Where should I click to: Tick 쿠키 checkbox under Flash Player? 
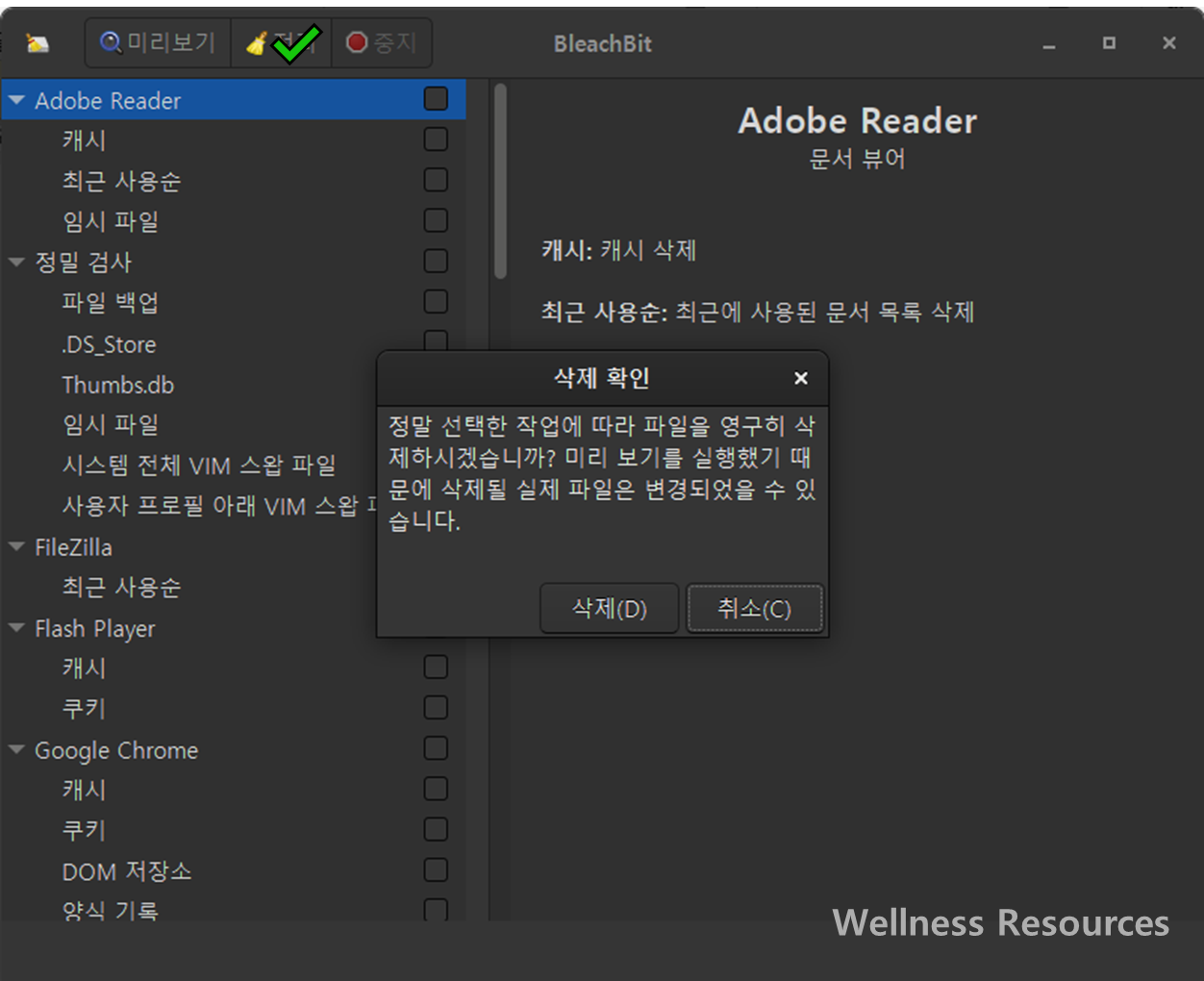tap(436, 707)
